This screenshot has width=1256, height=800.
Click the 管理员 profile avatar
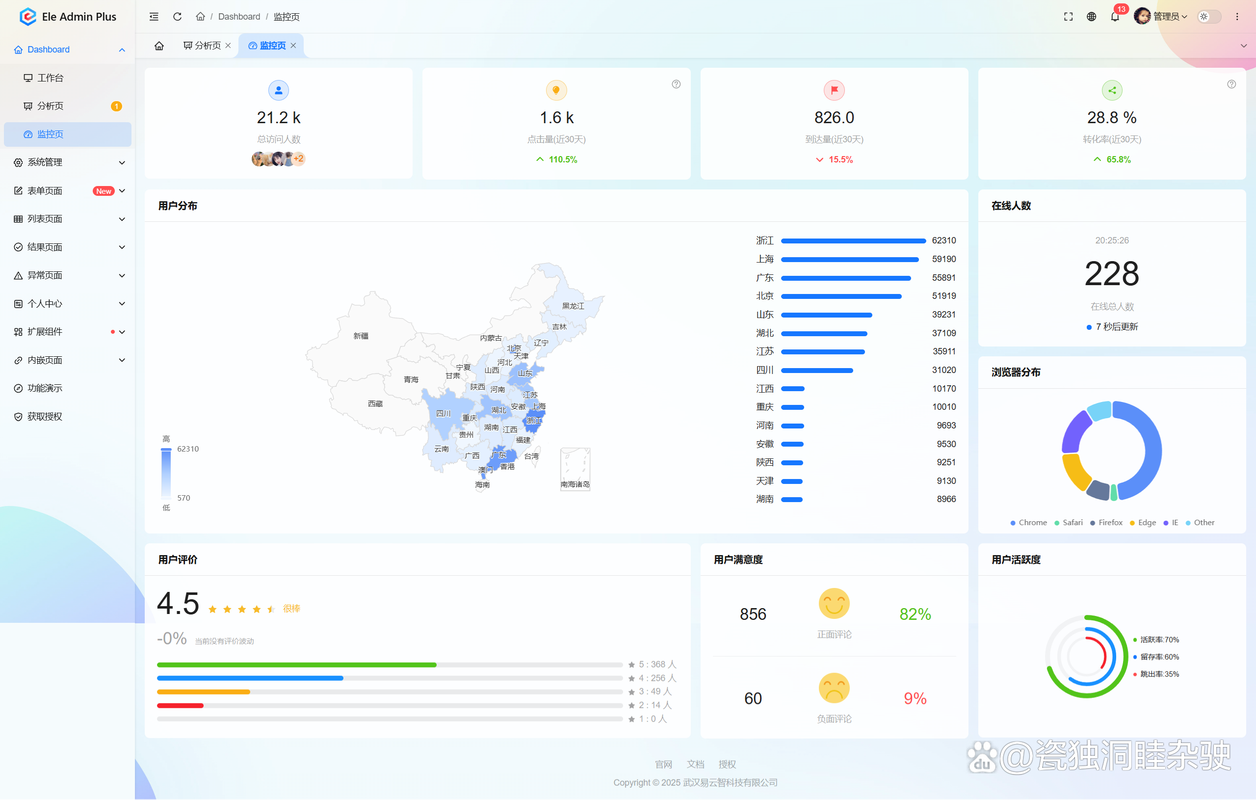1142,16
